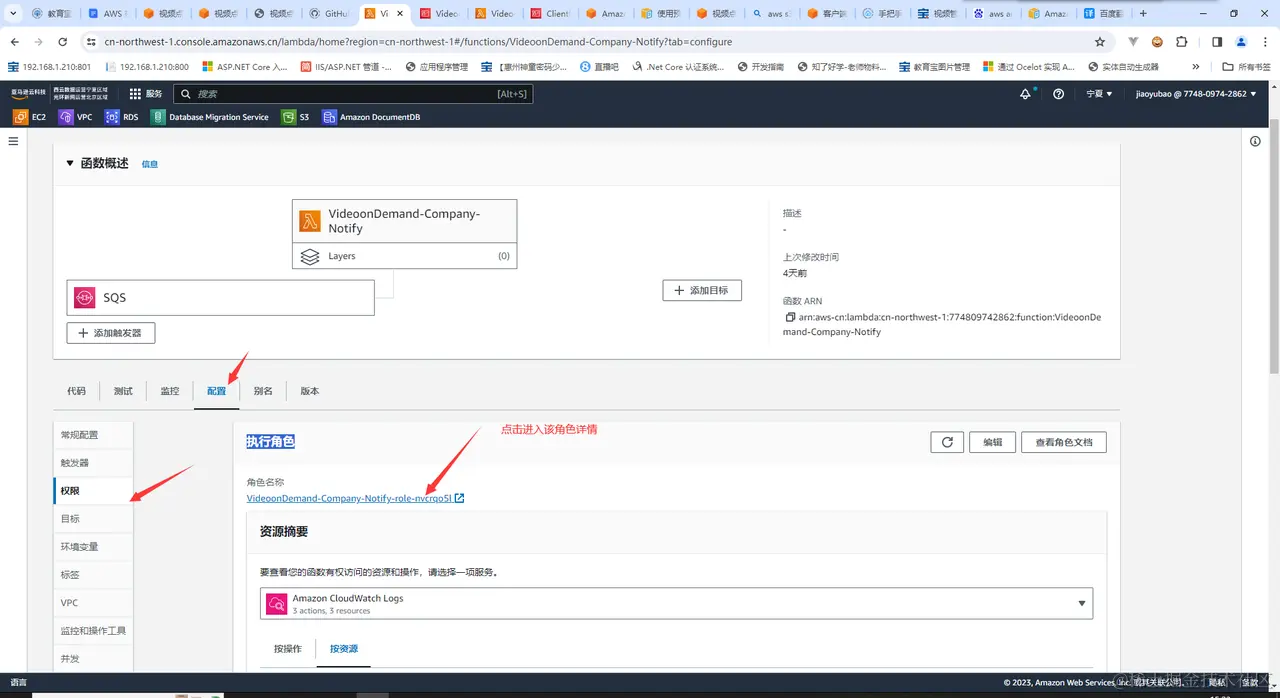The image size is (1280, 698).
Task: Switch to the 版本 tab
Action: (x=310, y=391)
